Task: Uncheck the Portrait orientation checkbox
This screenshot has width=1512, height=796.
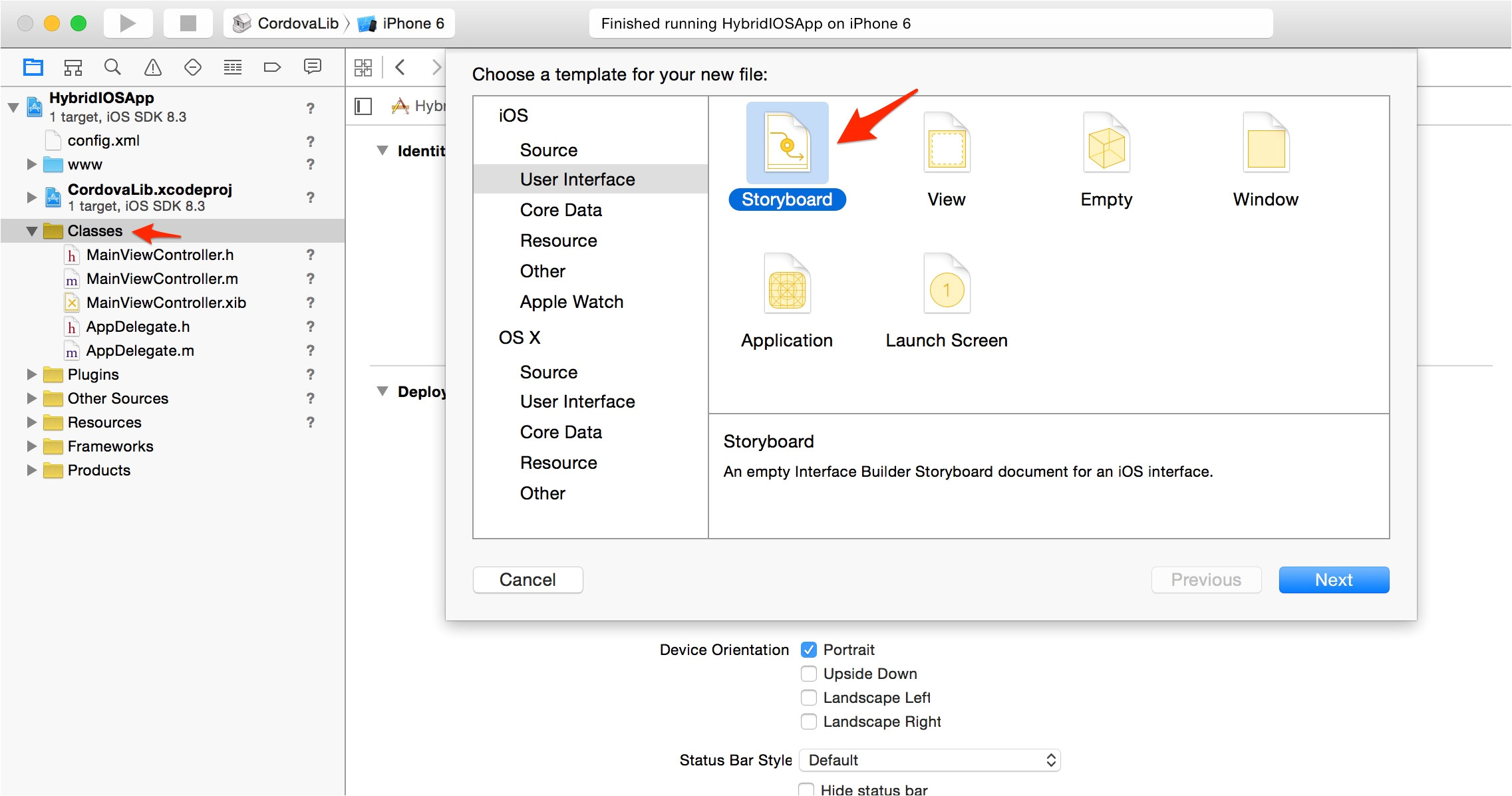Action: [809, 650]
